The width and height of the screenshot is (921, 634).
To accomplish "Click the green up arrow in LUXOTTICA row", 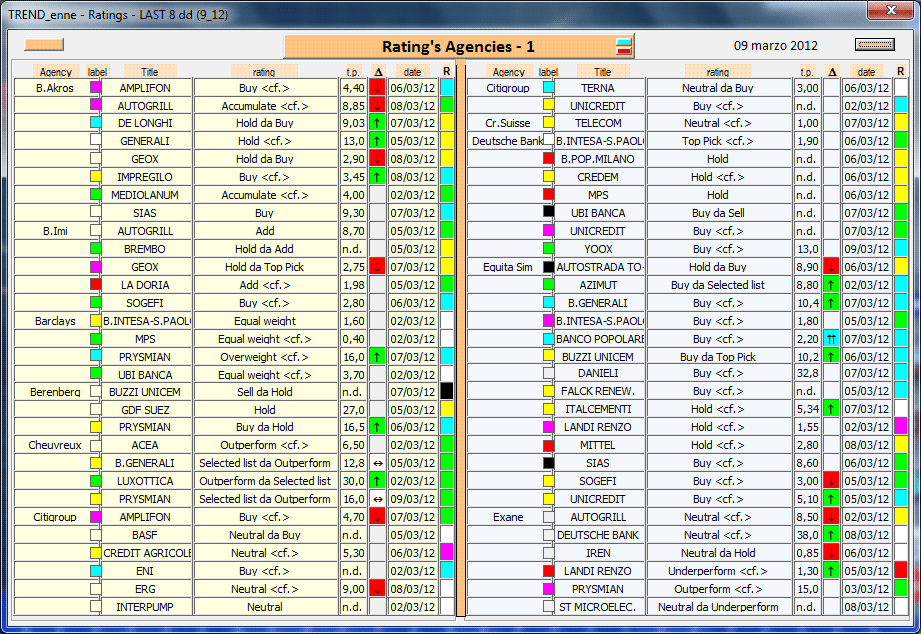I will 378,481.
